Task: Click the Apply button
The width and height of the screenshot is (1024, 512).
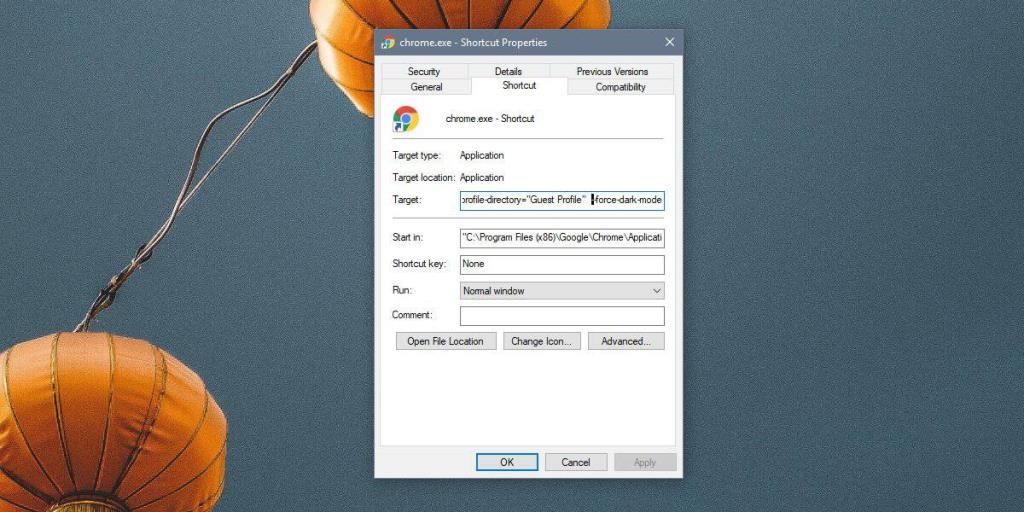Action: pyautogui.click(x=645, y=462)
